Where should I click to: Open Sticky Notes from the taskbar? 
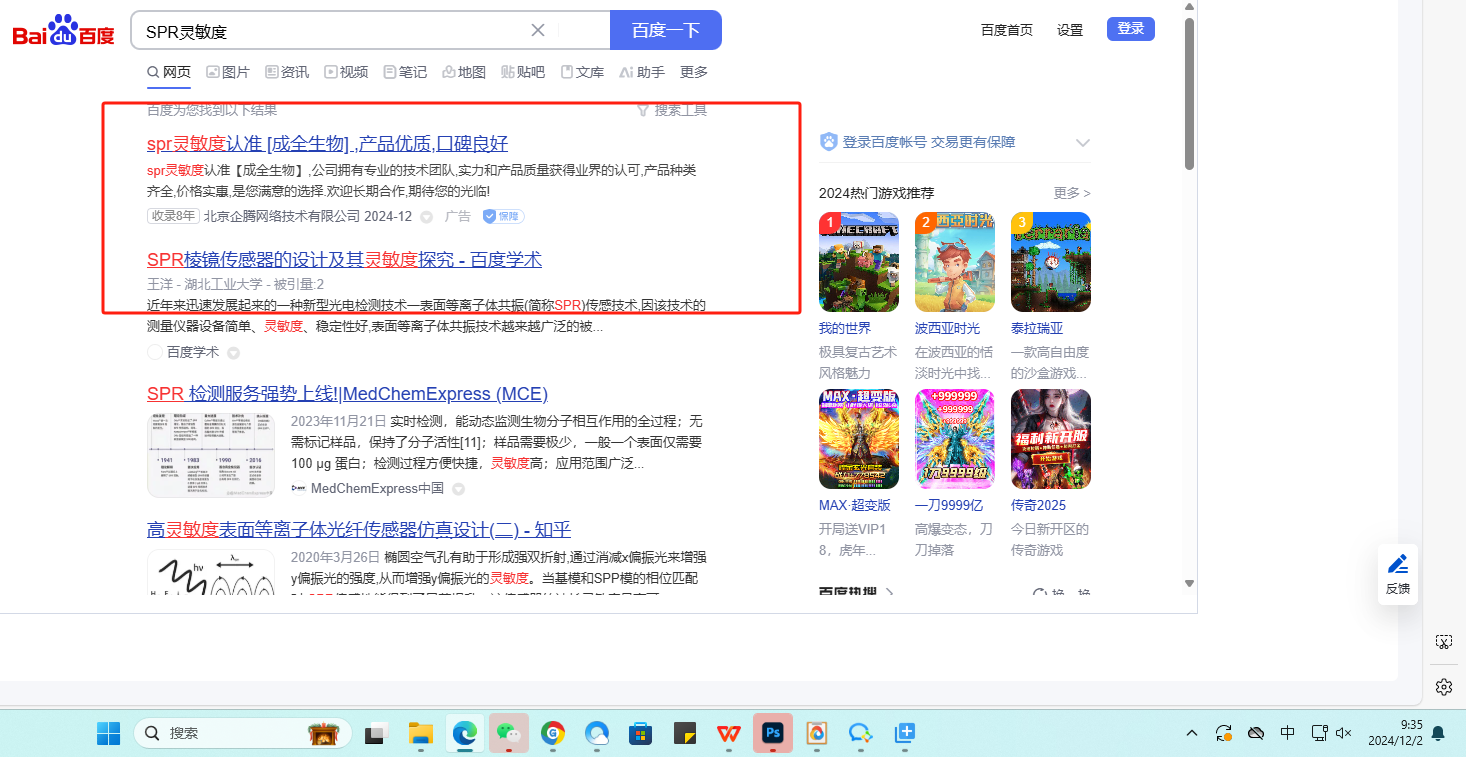click(x=685, y=733)
